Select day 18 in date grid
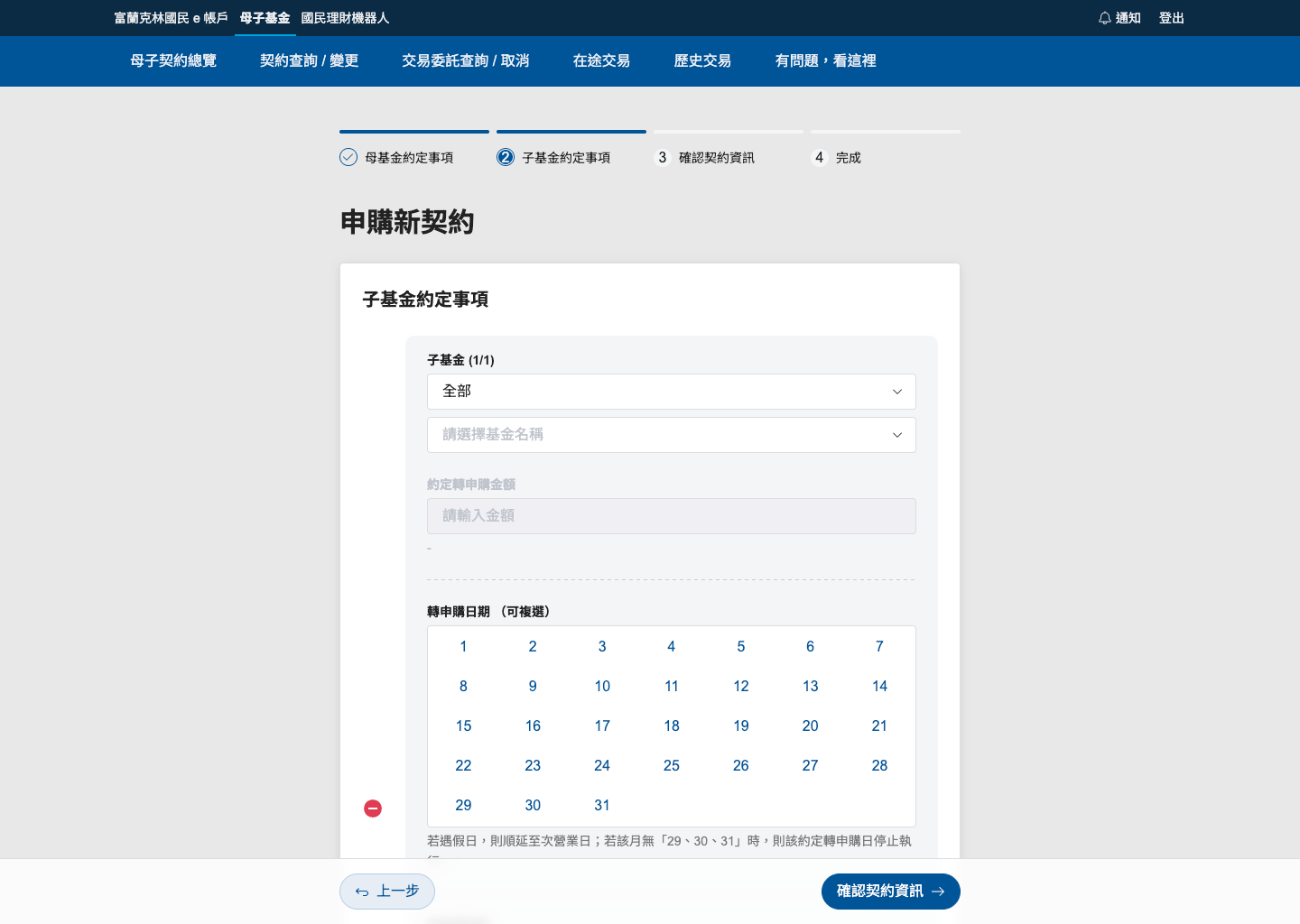Screen dimensions: 1300x924 672,725
